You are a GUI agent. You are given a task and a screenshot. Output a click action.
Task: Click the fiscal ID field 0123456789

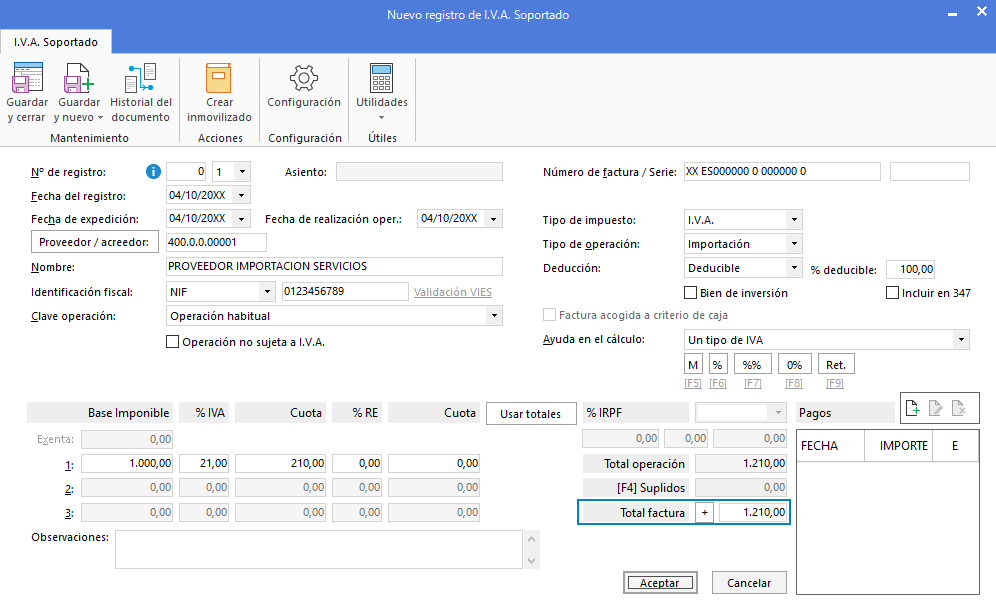(345, 292)
